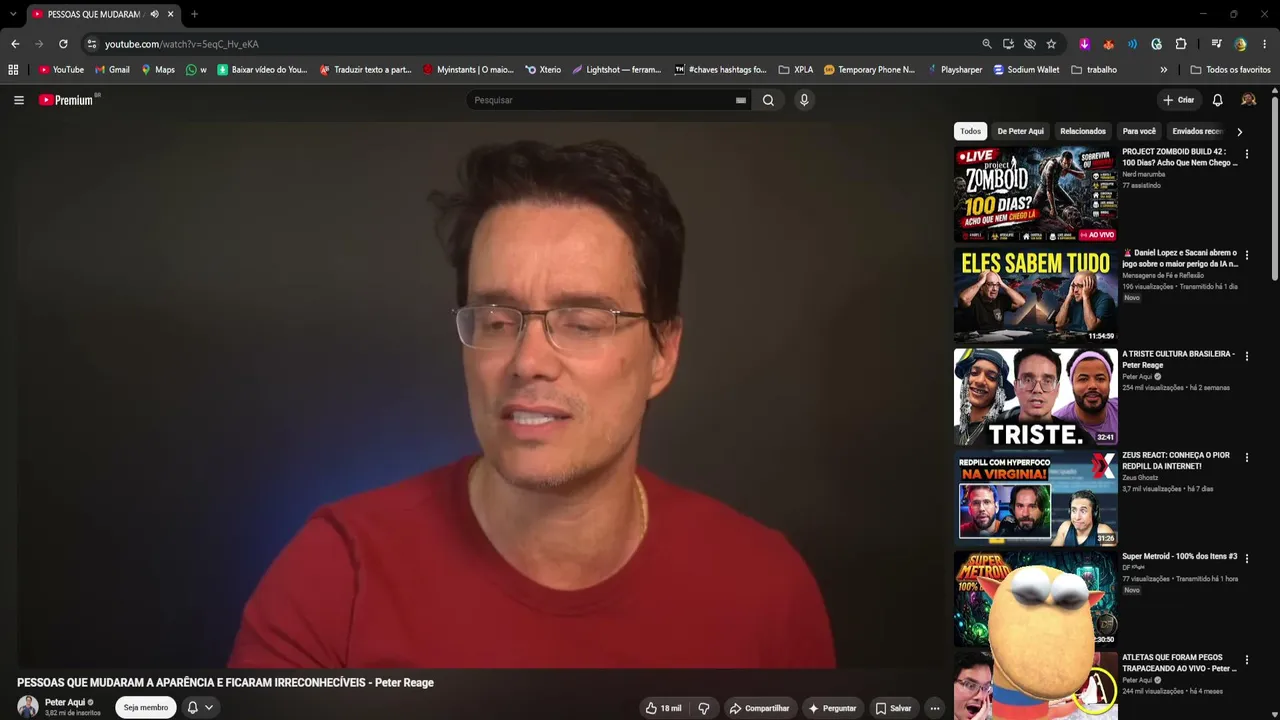This screenshot has height=720, width=1280.
Task: Open Project Zomboid 100 Dias thumbnail
Action: (1035, 194)
